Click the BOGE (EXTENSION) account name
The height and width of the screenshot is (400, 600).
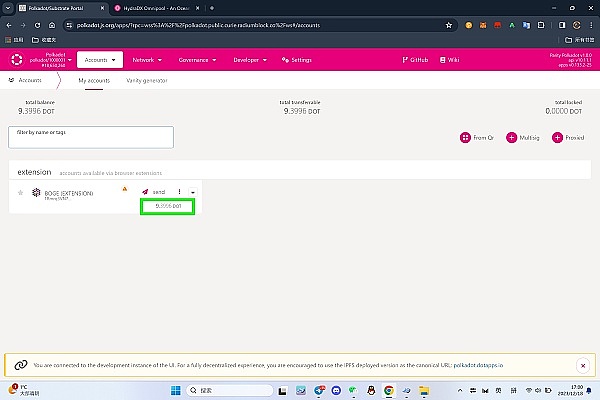coord(69,193)
